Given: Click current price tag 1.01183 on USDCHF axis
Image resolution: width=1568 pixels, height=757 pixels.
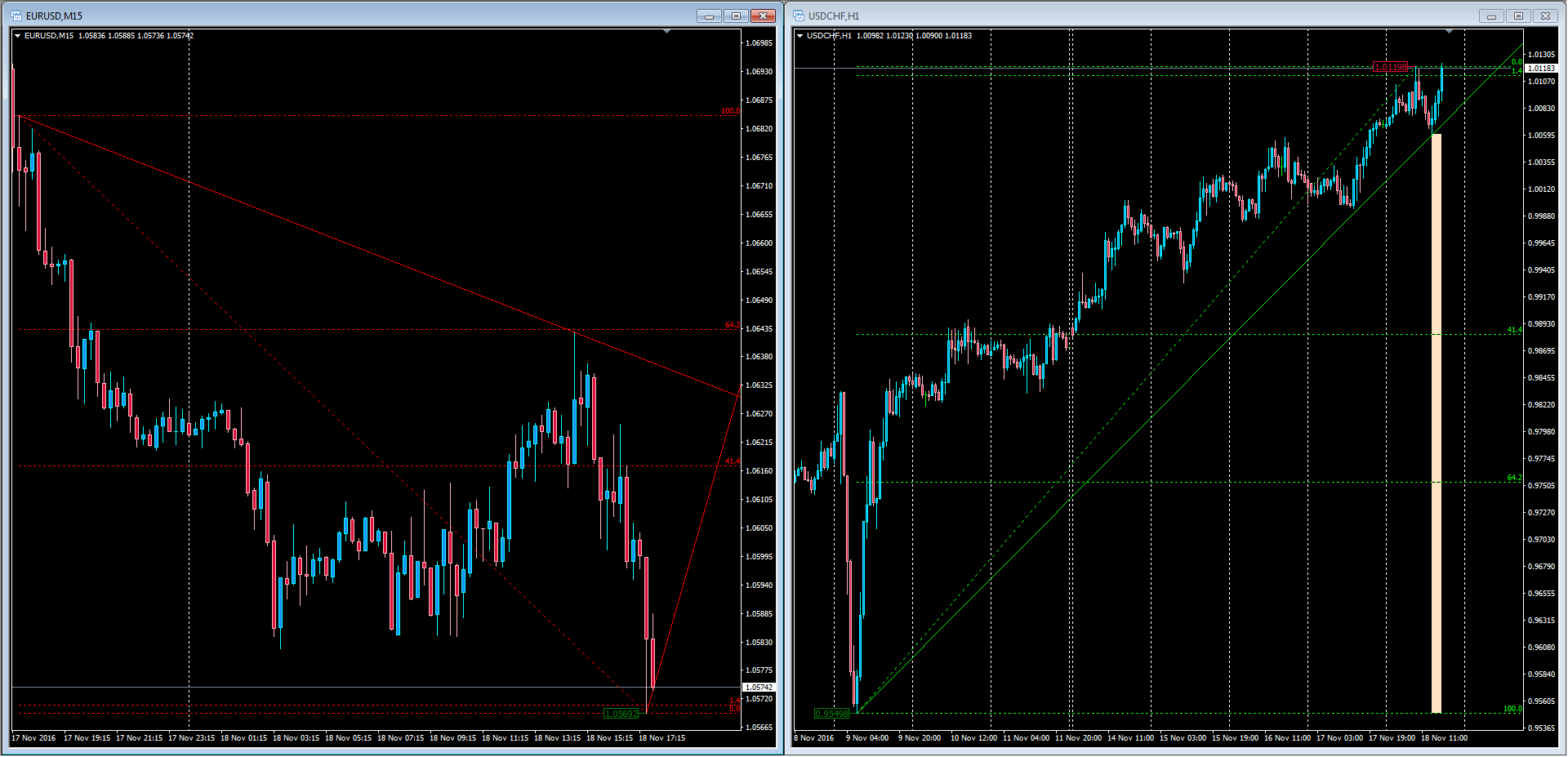Looking at the screenshot, I should coord(1541,69).
